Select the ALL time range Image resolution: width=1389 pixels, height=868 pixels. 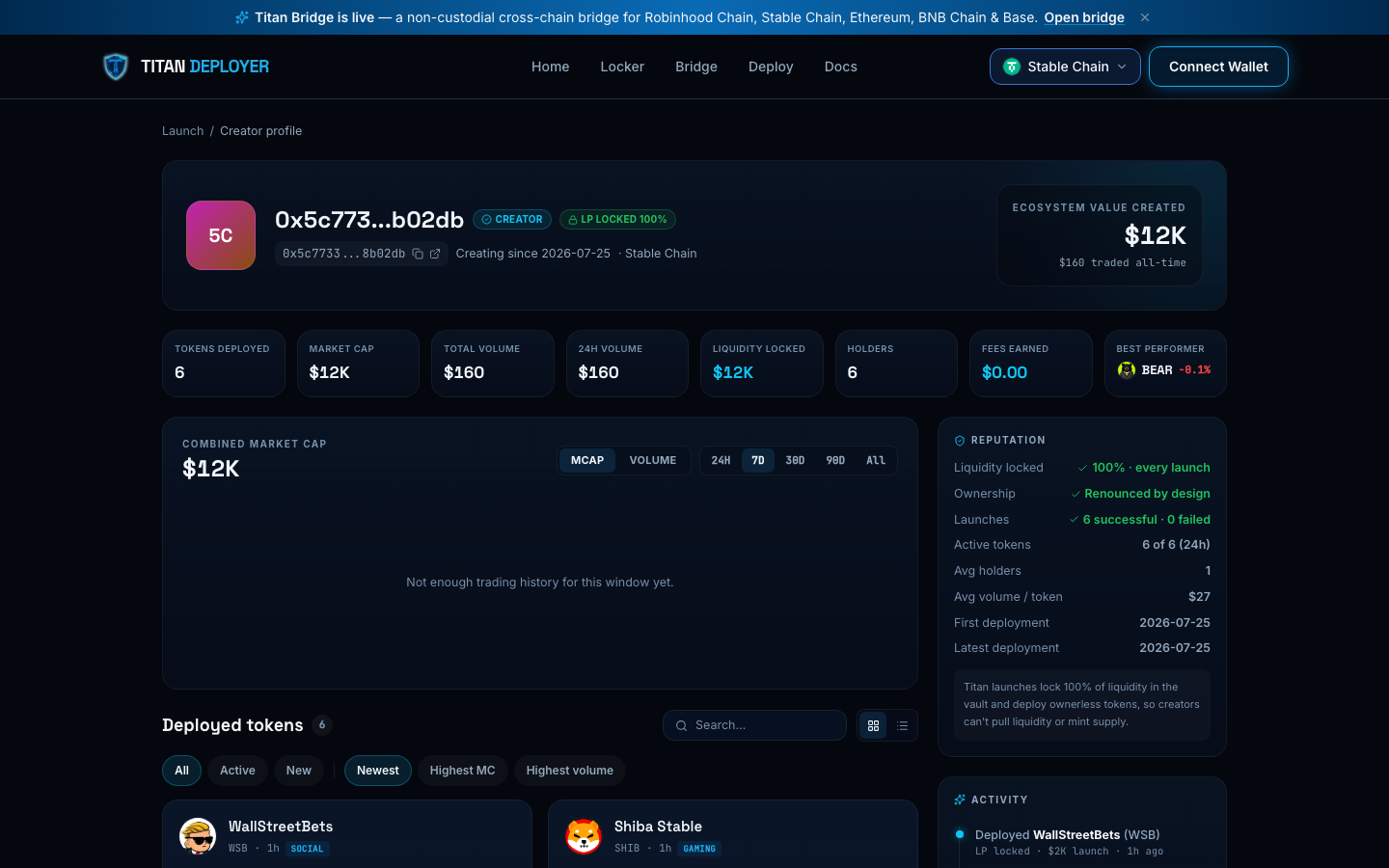pos(876,461)
